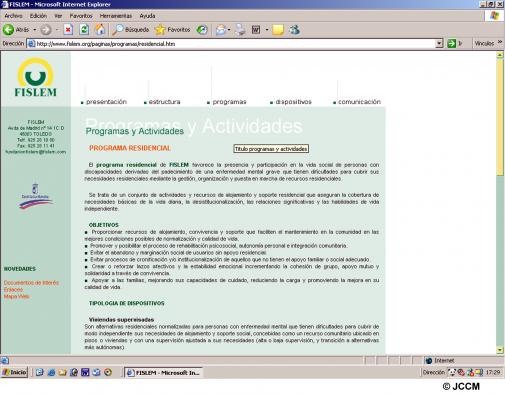Open Búsqueda search tool
This screenshot has height=394, width=505.
click(x=131, y=30)
